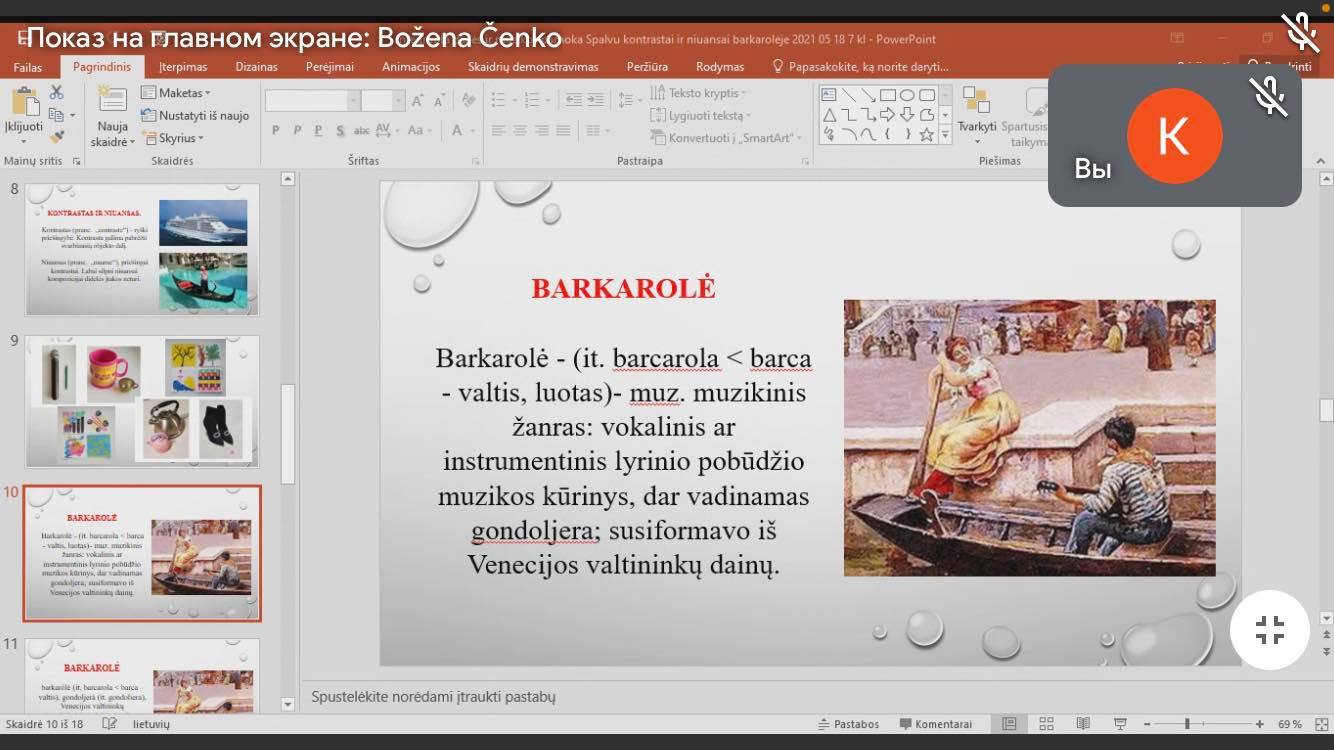Toggle bold formatting P button

(275, 130)
